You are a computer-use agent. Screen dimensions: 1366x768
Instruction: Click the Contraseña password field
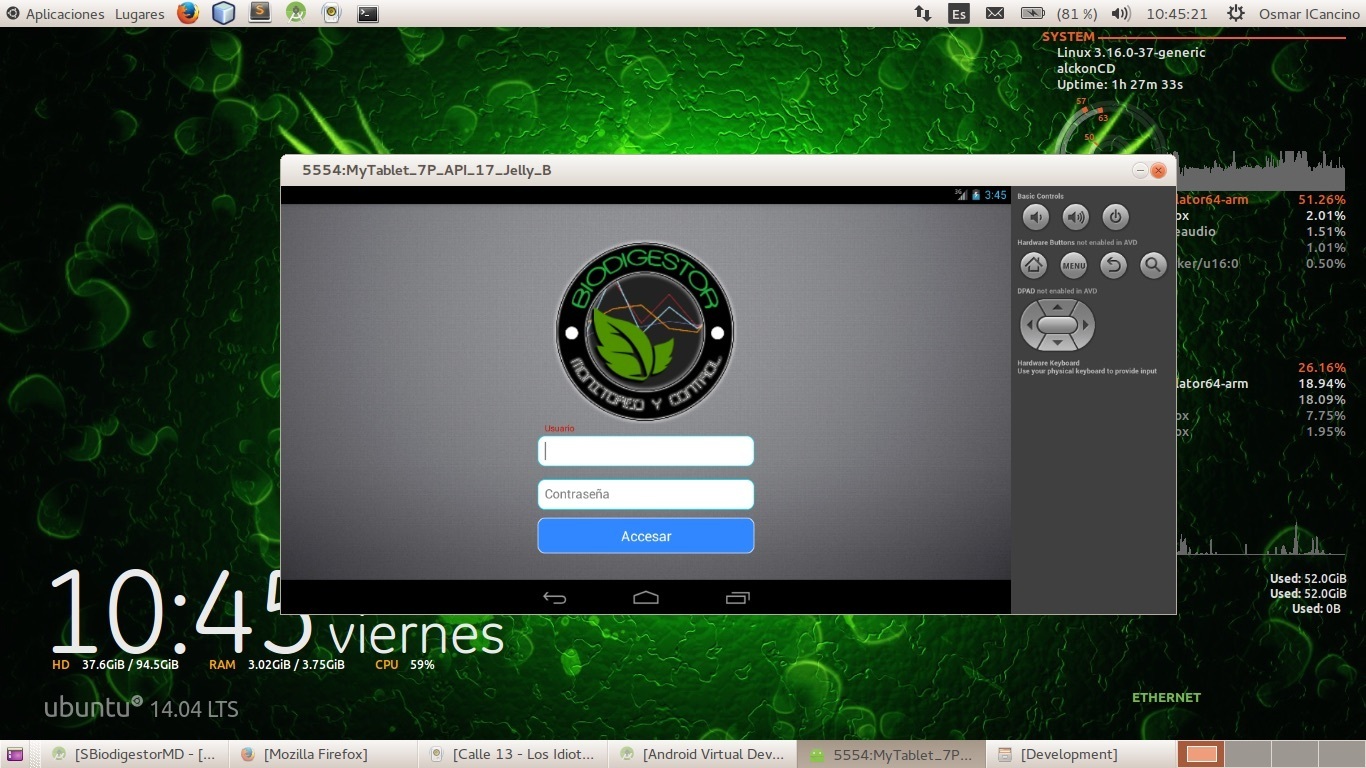(645, 493)
